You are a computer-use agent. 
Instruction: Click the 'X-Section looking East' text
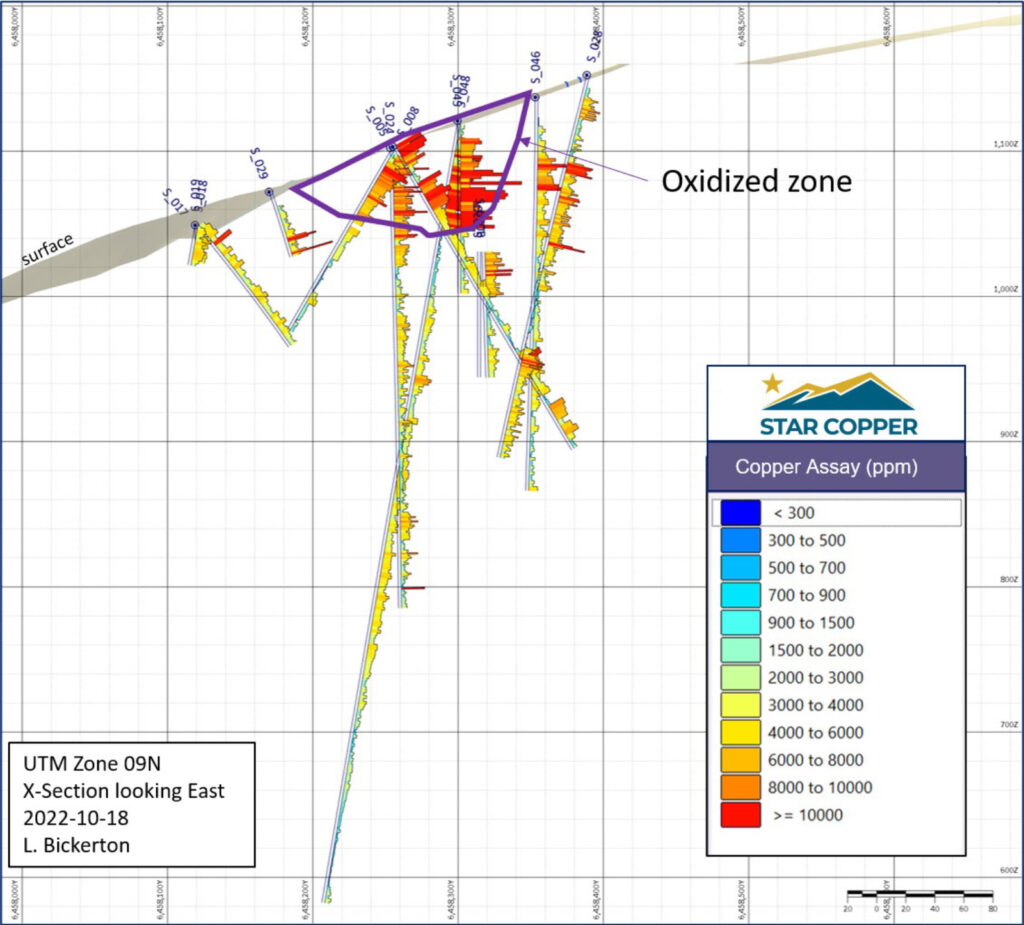tap(124, 791)
